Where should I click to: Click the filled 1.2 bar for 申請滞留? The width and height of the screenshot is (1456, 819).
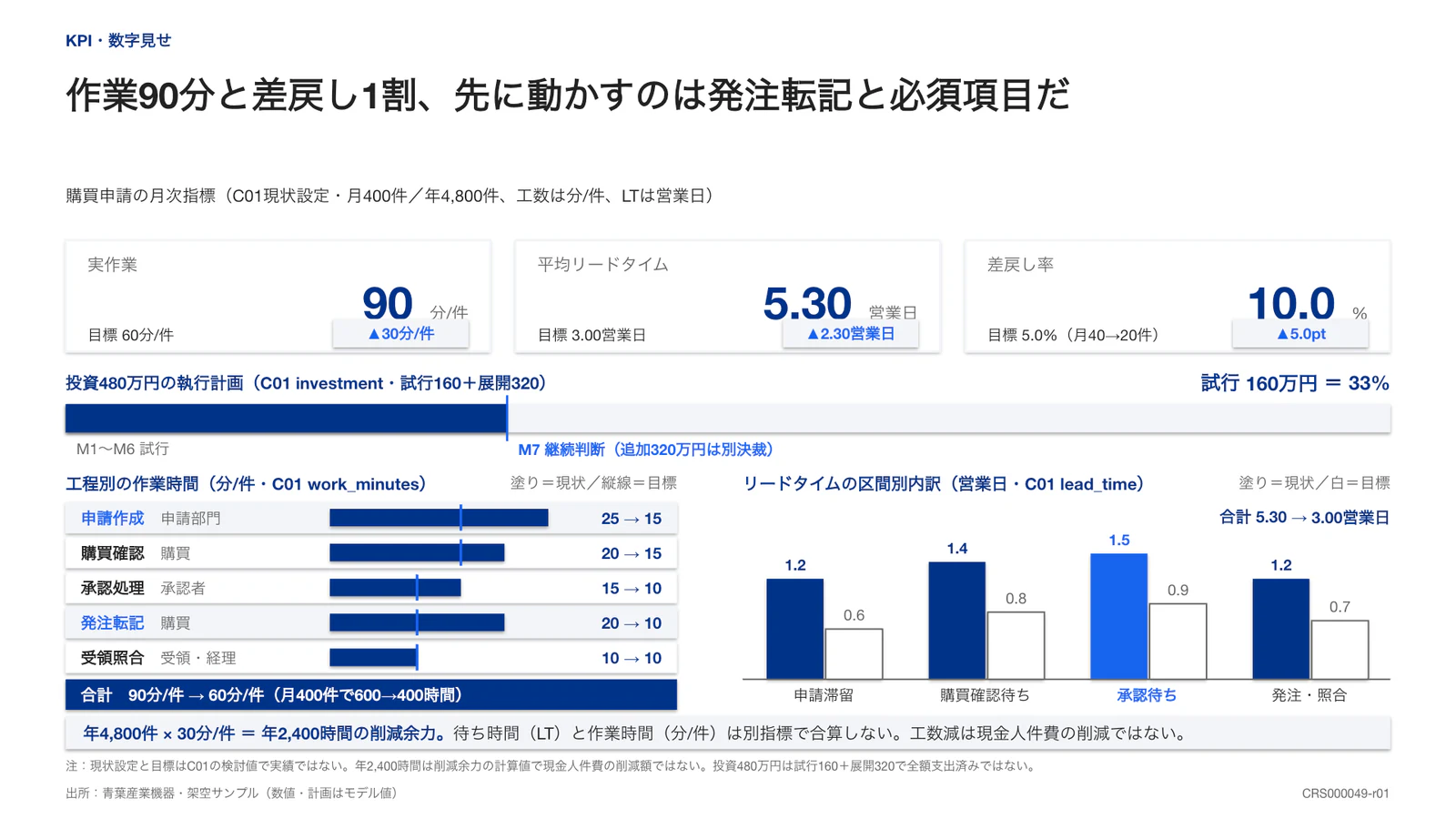point(795,629)
